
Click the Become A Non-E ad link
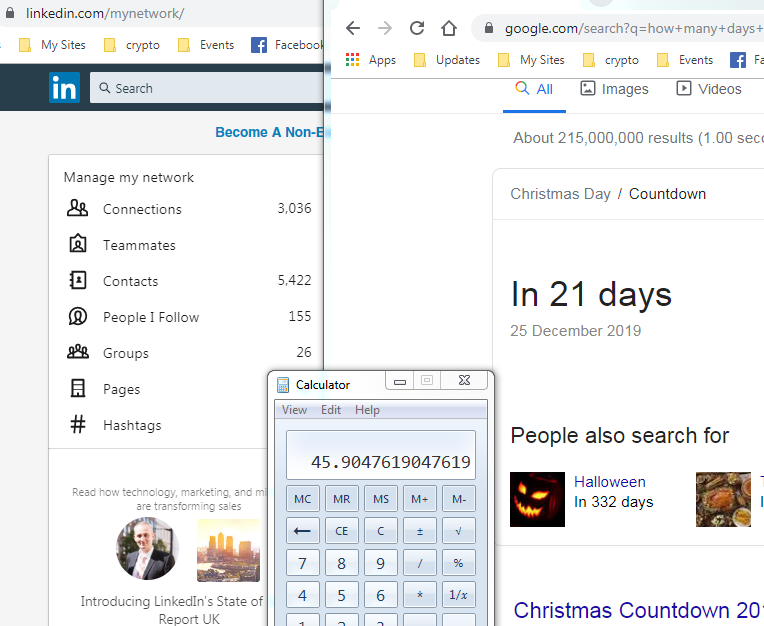[269, 132]
